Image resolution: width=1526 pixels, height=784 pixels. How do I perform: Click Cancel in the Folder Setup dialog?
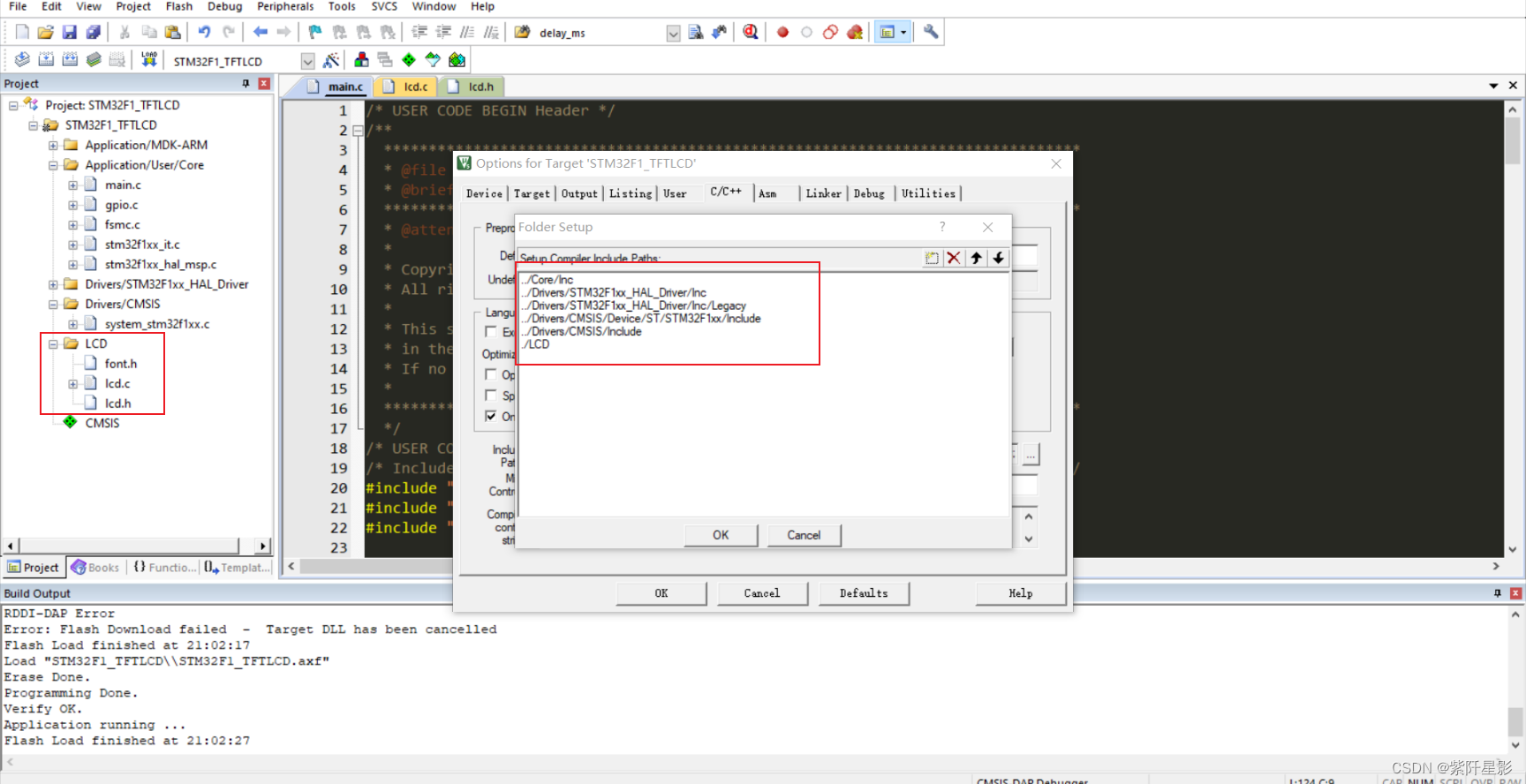click(x=804, y=535)
